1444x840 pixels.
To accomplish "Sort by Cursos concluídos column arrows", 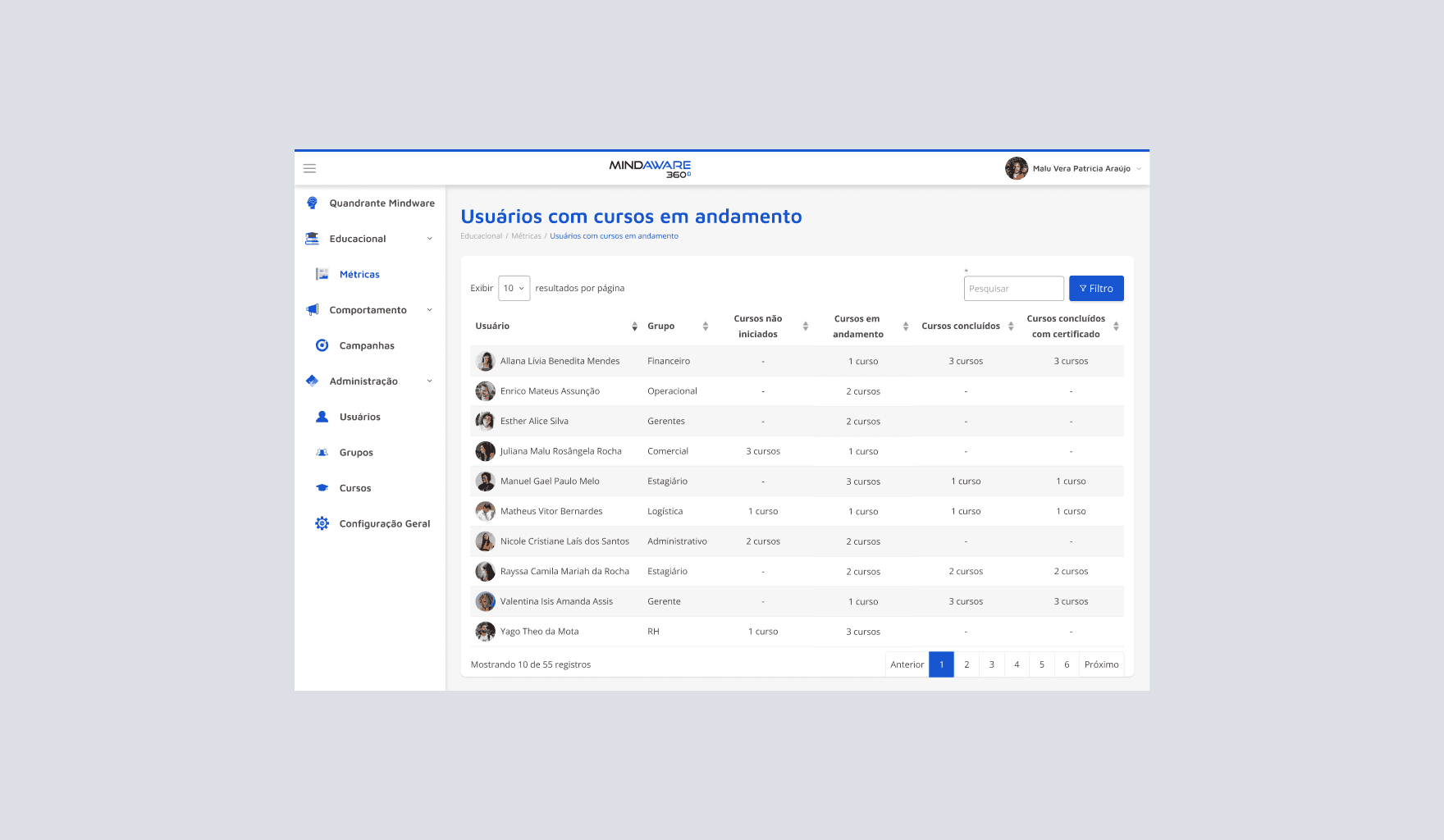I will pos(1011,326).
